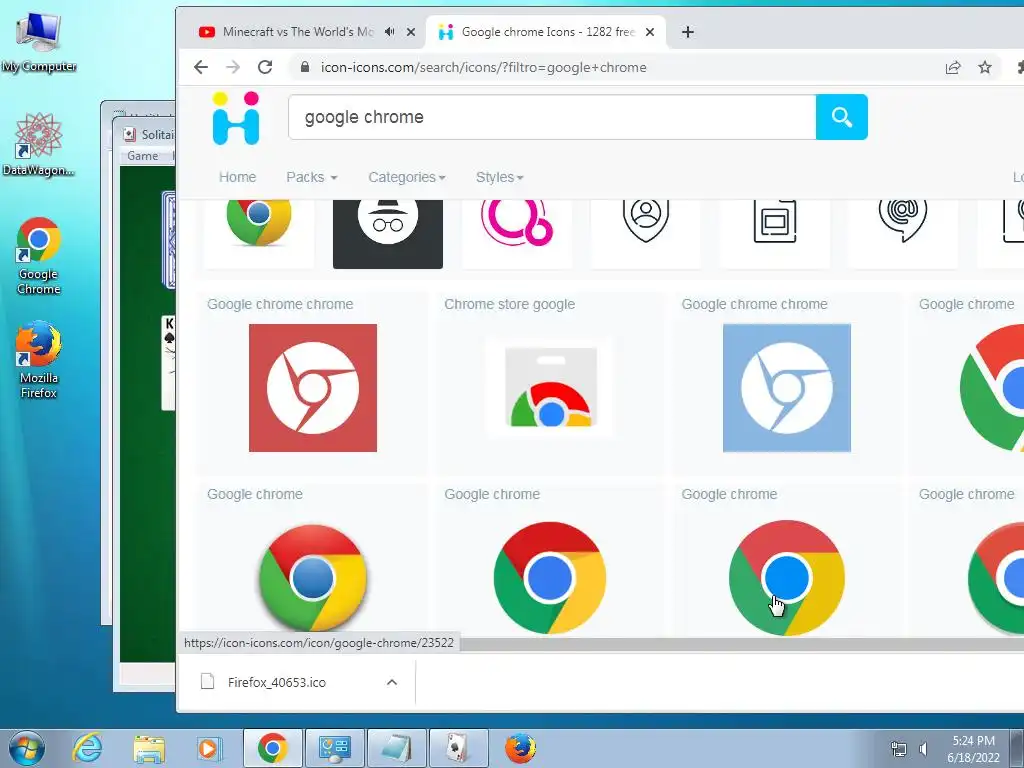Select the incognito hat icon thumbnail
The width and height of the screenshot is (1024, 768).
pyautogui.click(x=388, y=234)
